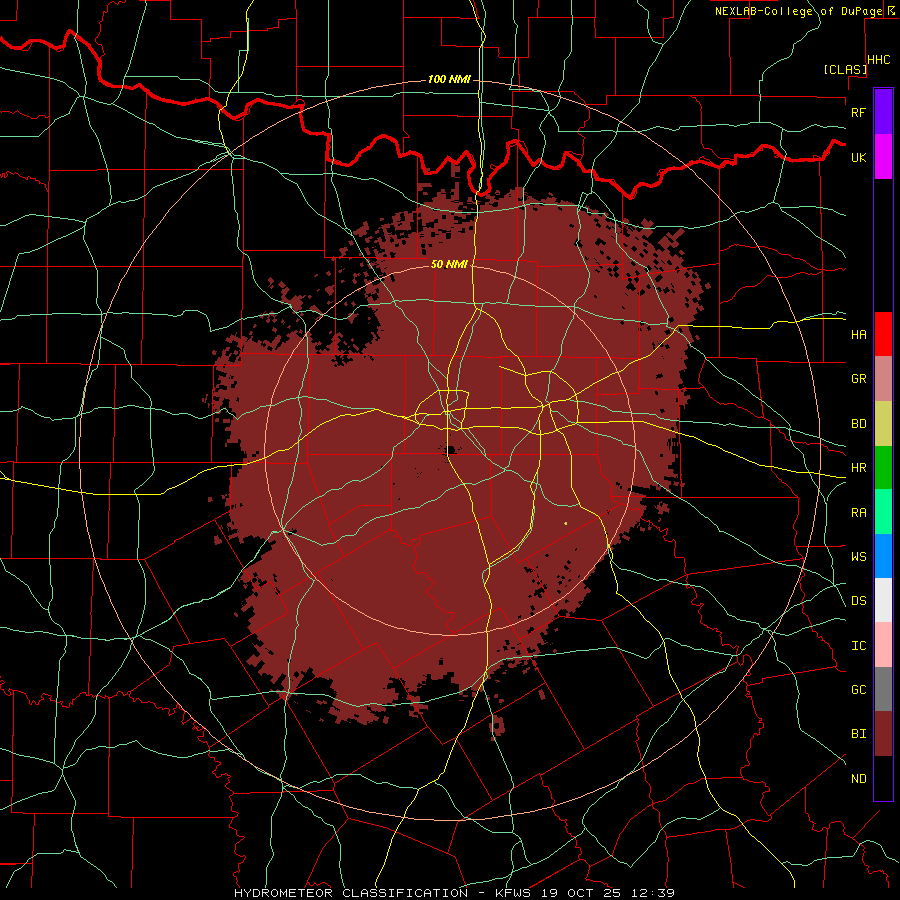
Task: Click the IC light pink legend swatch
Action: [883, 645]
